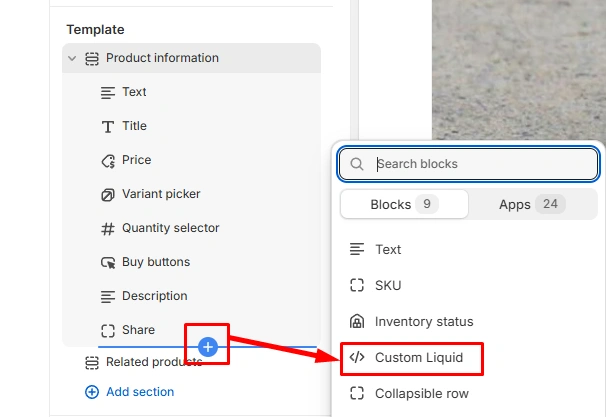Switch to the Apps tab
The width and height of the screenshot is (606, 417).
[x=532, y=204]
